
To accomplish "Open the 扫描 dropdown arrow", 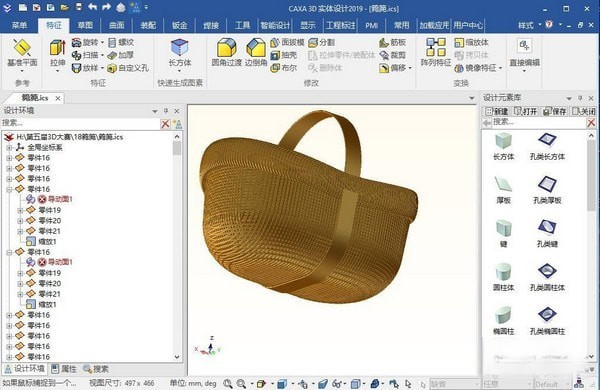I will pyautogui.click(x=102, y=55).
